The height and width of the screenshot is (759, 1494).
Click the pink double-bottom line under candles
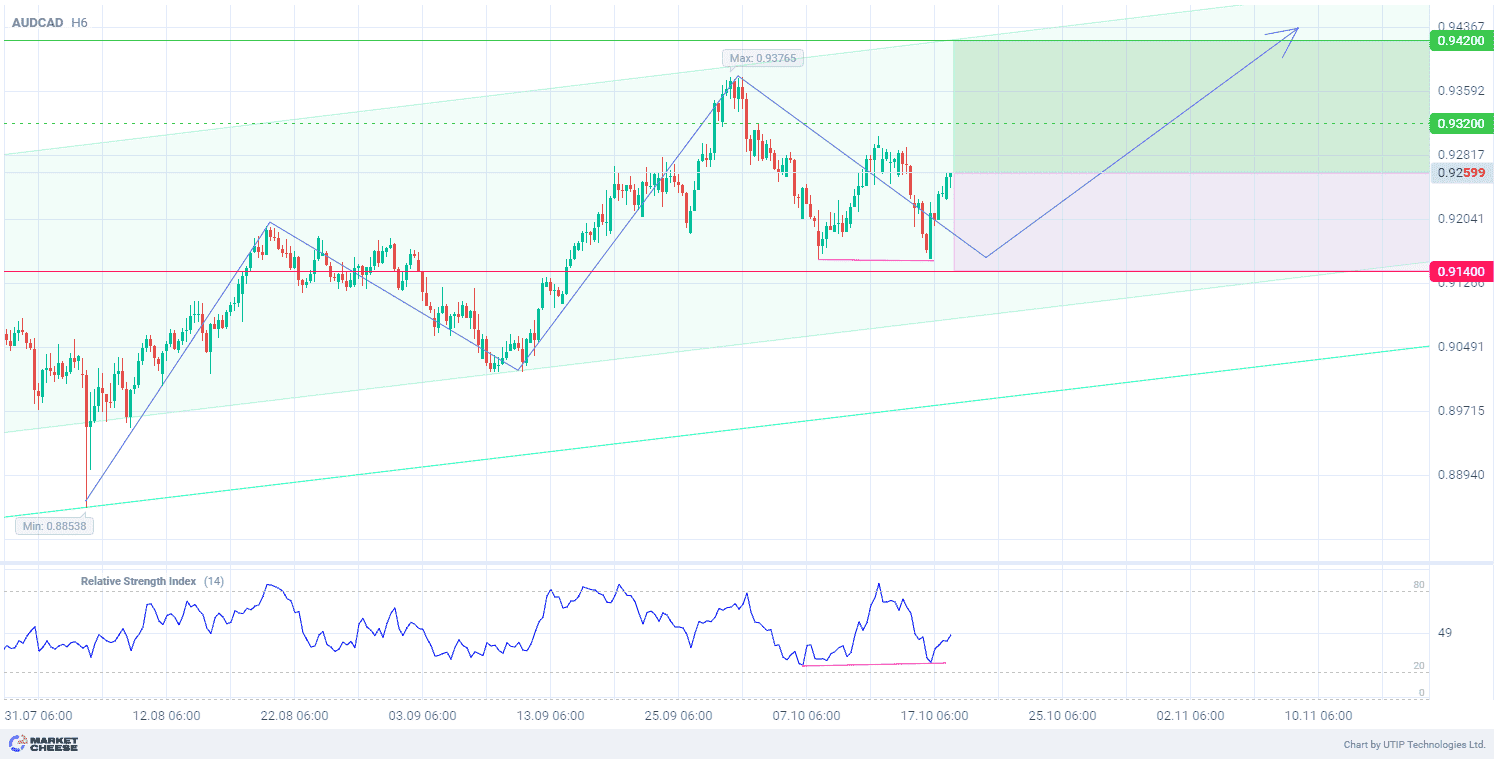tap(875, 260)
